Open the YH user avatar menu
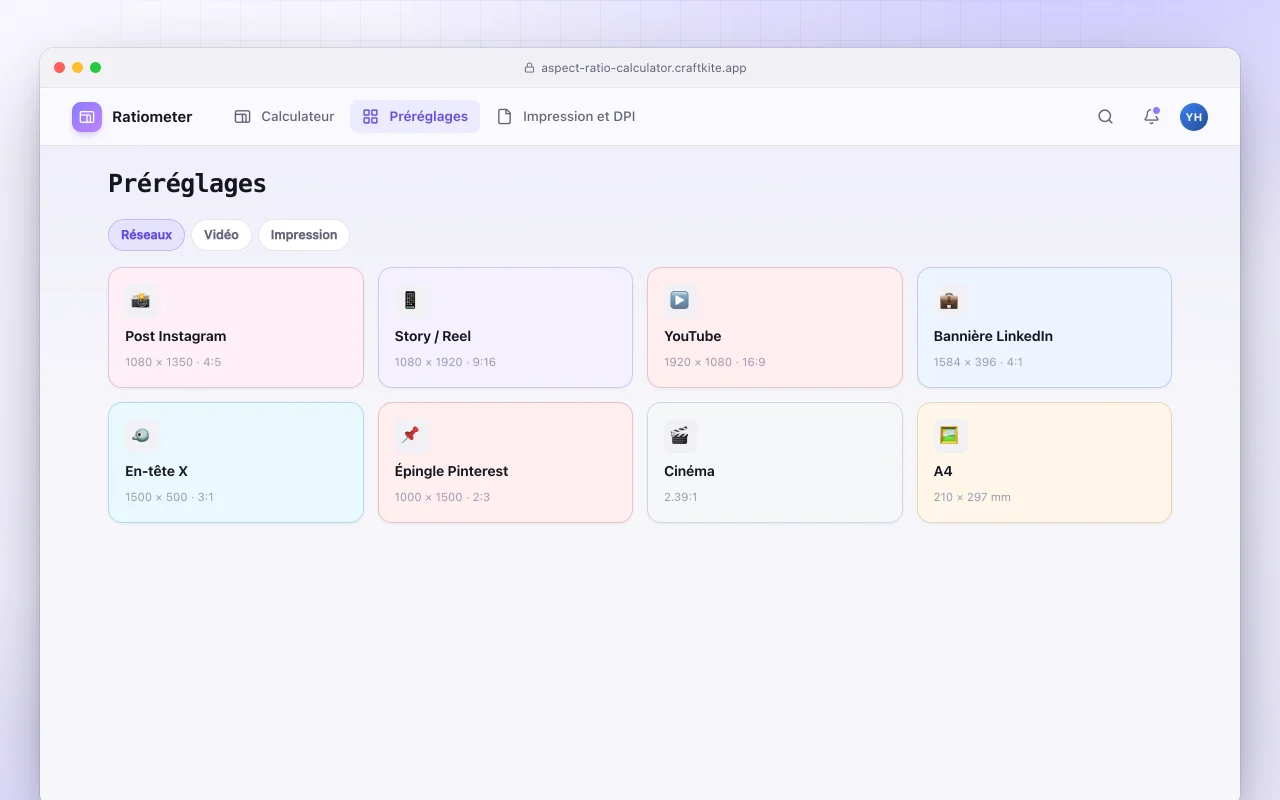Screen dimensions: 1280x800 [x=1194, y=117]
